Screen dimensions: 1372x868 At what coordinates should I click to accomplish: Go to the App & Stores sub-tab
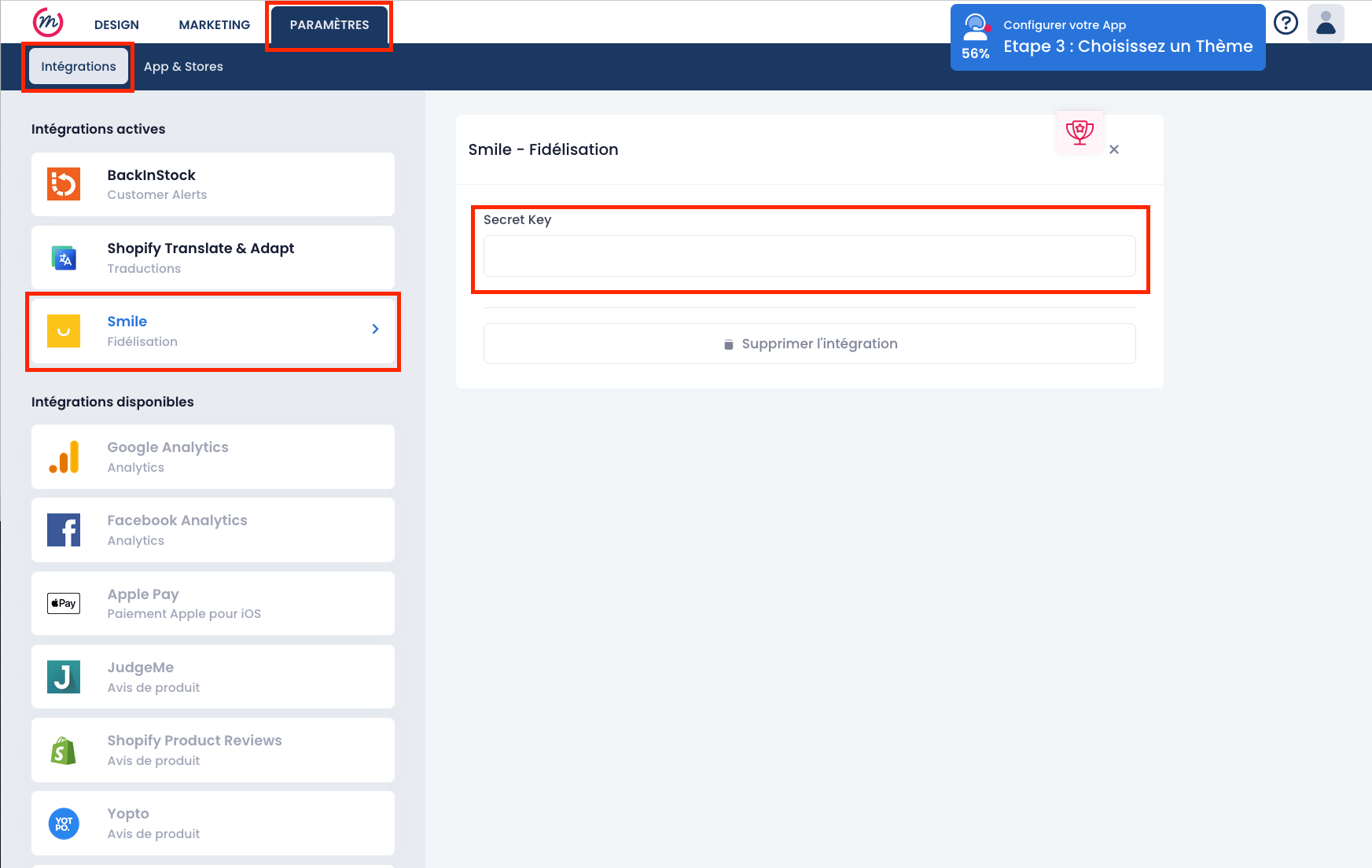click(x=183, y=66)
